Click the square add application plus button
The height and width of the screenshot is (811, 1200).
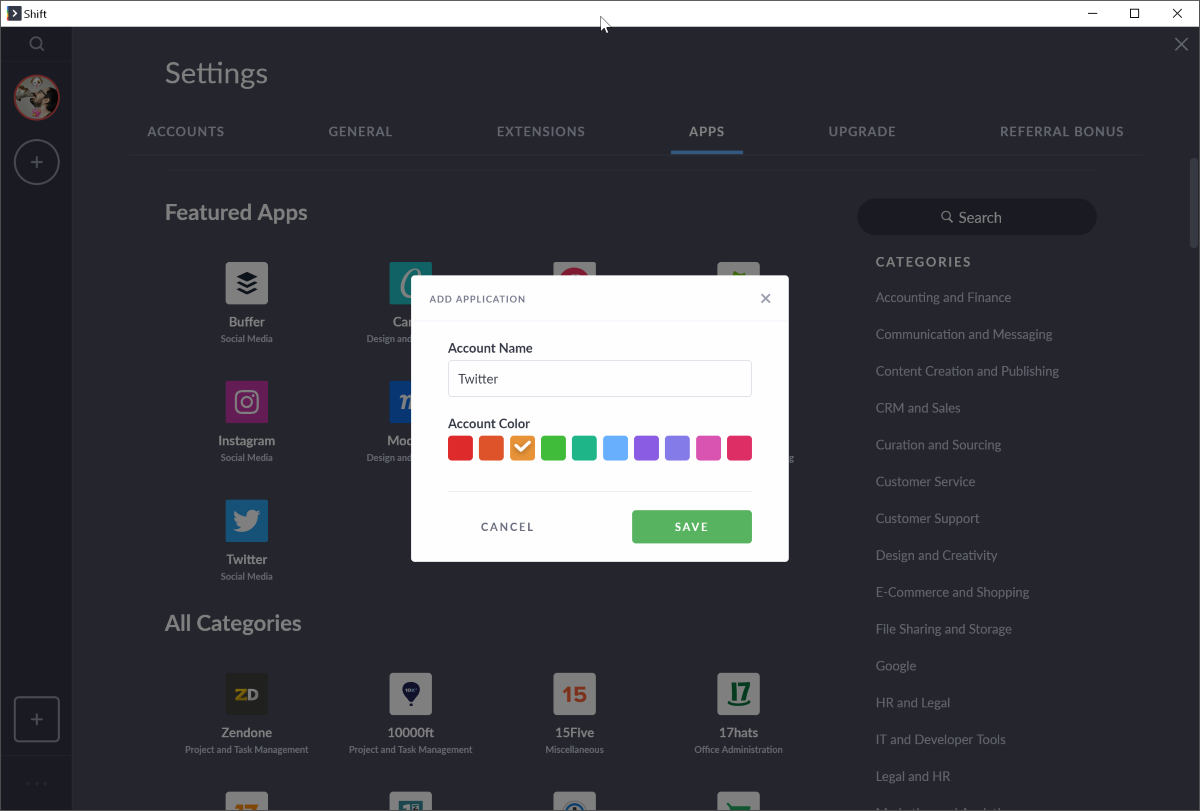point(37,719)
